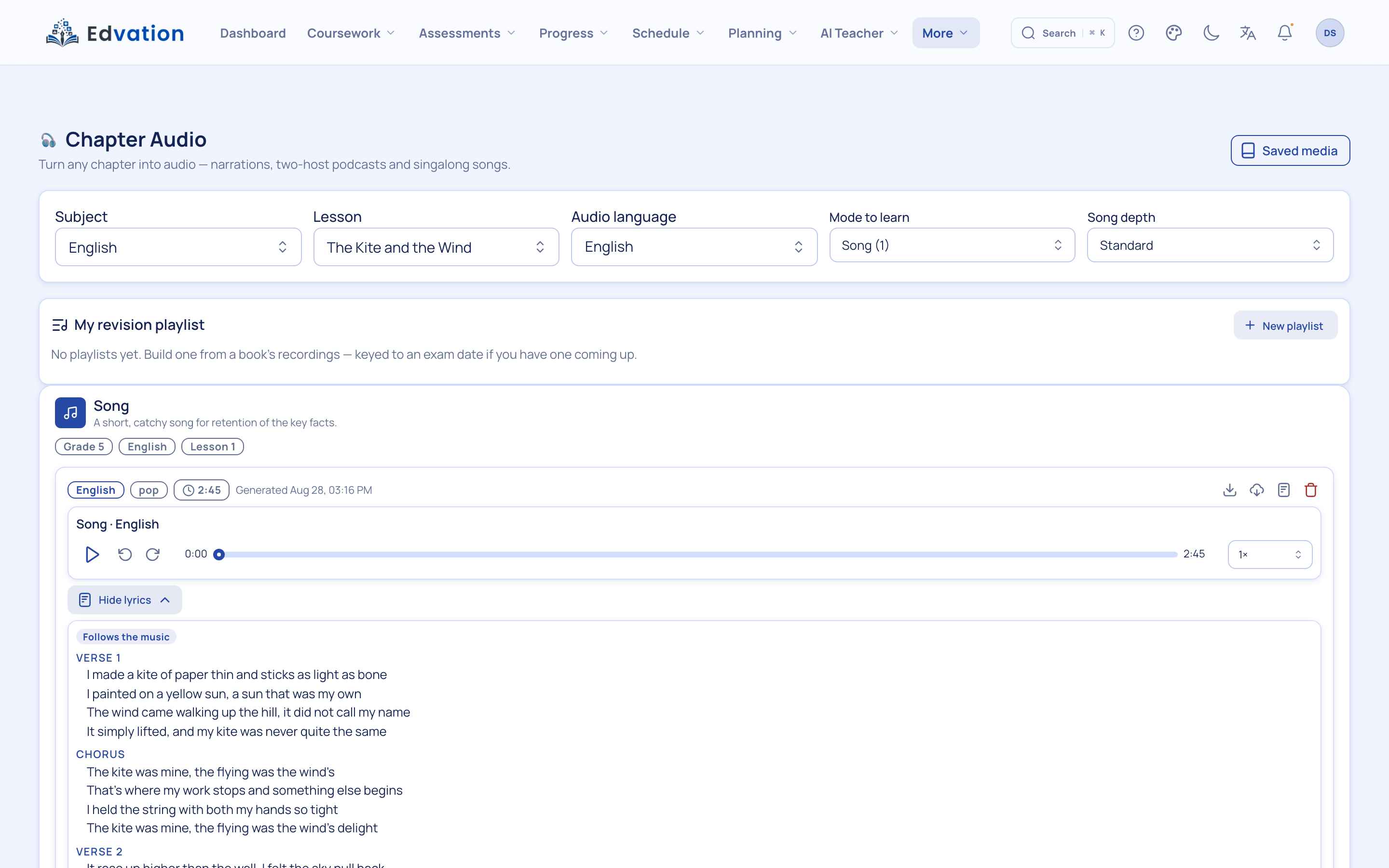The height and width of the screenshot is (868, 1389).
Task: Expand the Progress menu
Action: [x=573, y=33]
